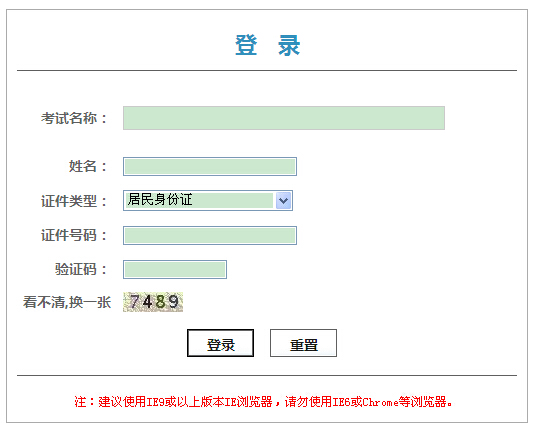The height and width of the screenshot is (429, 533).
Task: Expand the dropdown arrow beside 居民身份证
Action: point(283,201)
